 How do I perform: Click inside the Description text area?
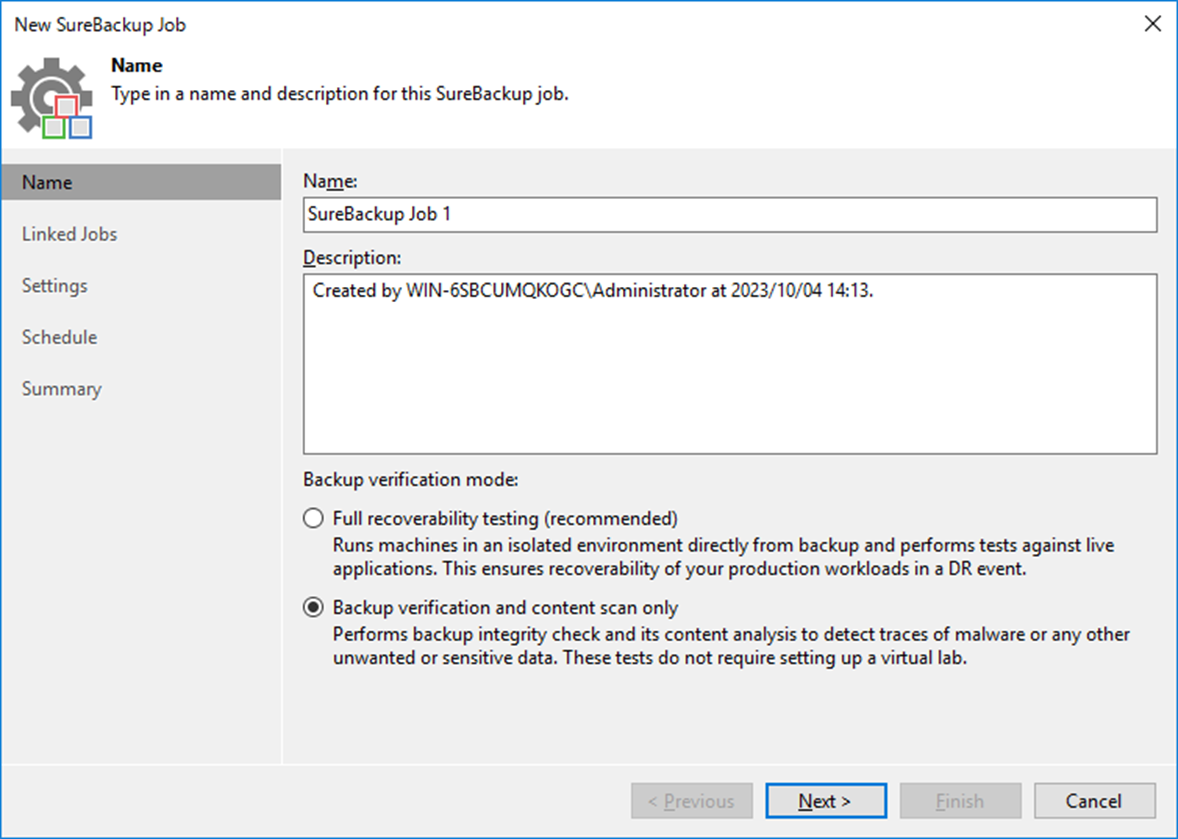pyautogui.click(x=729, y=364)
